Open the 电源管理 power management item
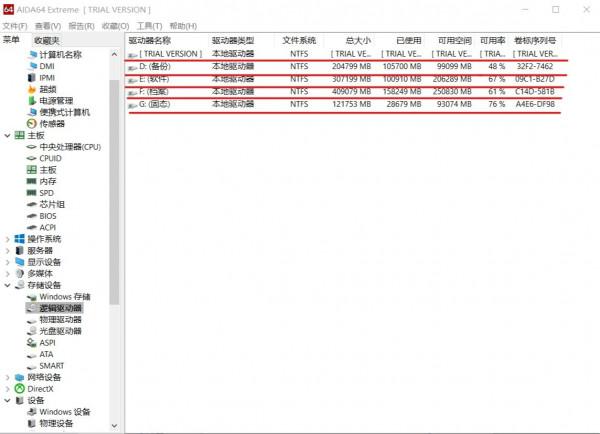The width and height of the screenshot is (600, 434). 32,100
